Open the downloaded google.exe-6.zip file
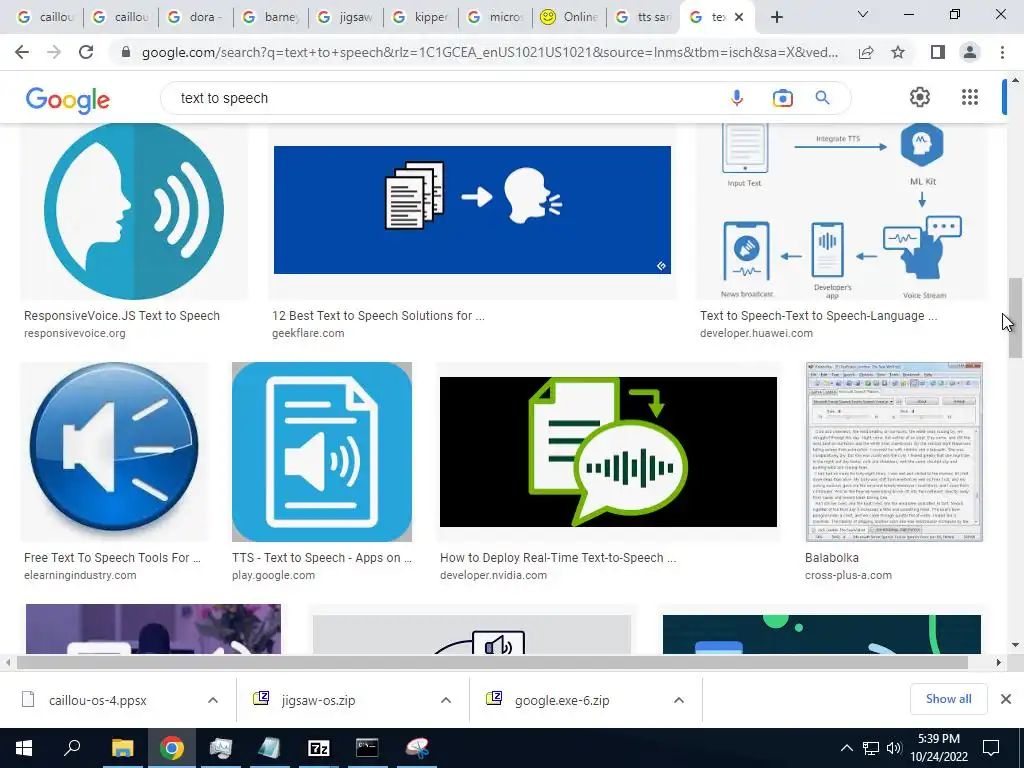 coord(562,700)
